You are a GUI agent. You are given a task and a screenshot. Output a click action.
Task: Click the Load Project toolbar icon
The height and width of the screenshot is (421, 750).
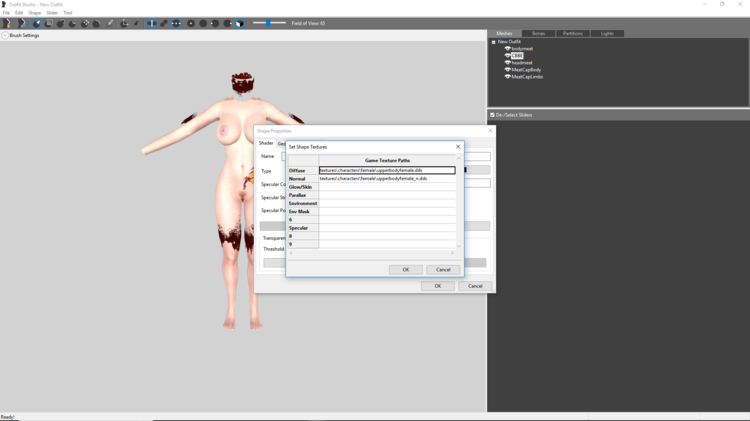tap(21, 23)
